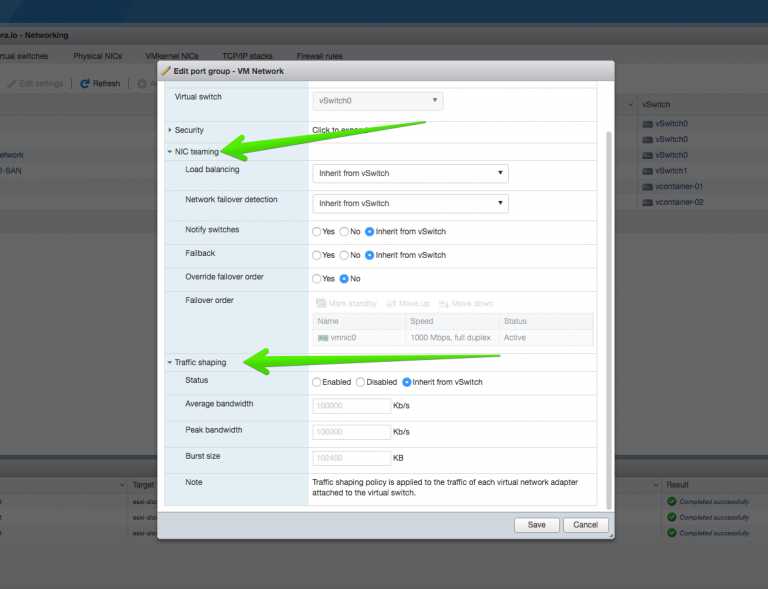Enable Traffic shaping status
The width and height of the screenshot is (768, 589).
(x=317, y=382)
